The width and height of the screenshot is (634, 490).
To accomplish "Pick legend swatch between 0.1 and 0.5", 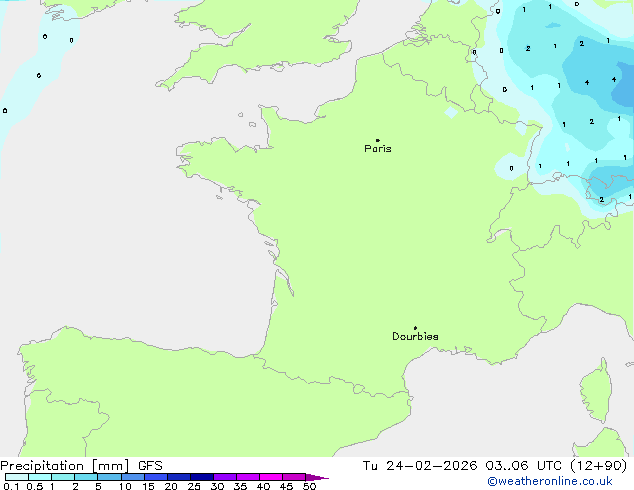I will [17, 477].
